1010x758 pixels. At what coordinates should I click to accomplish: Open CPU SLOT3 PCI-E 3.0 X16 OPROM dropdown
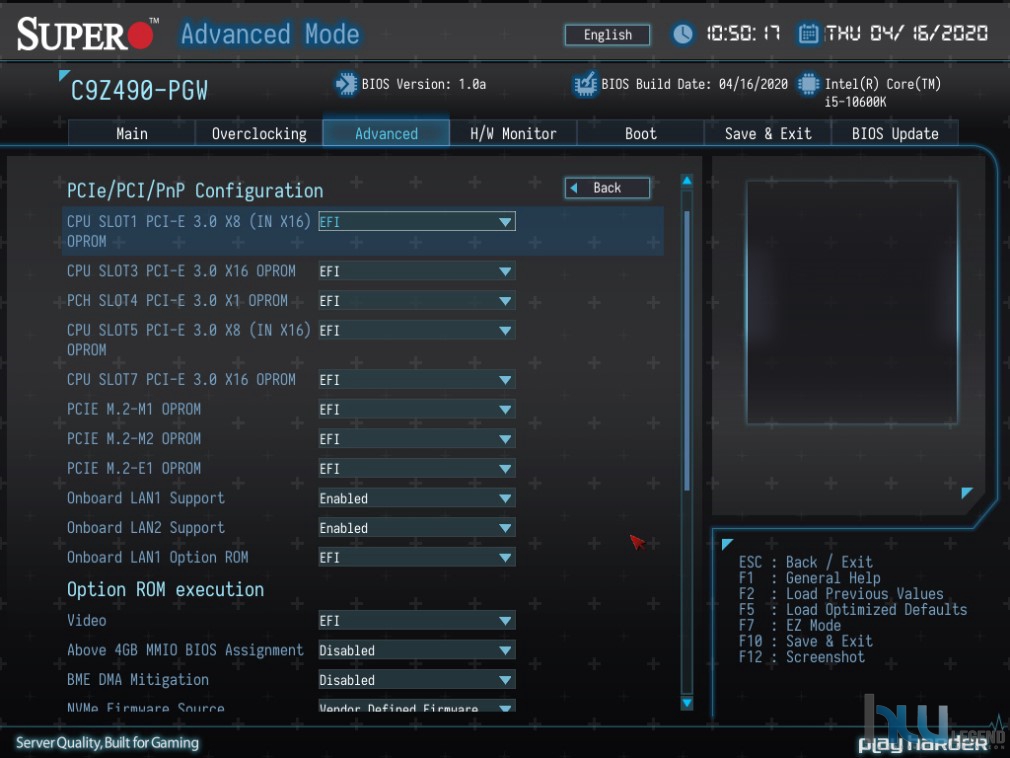coord(417,271)
